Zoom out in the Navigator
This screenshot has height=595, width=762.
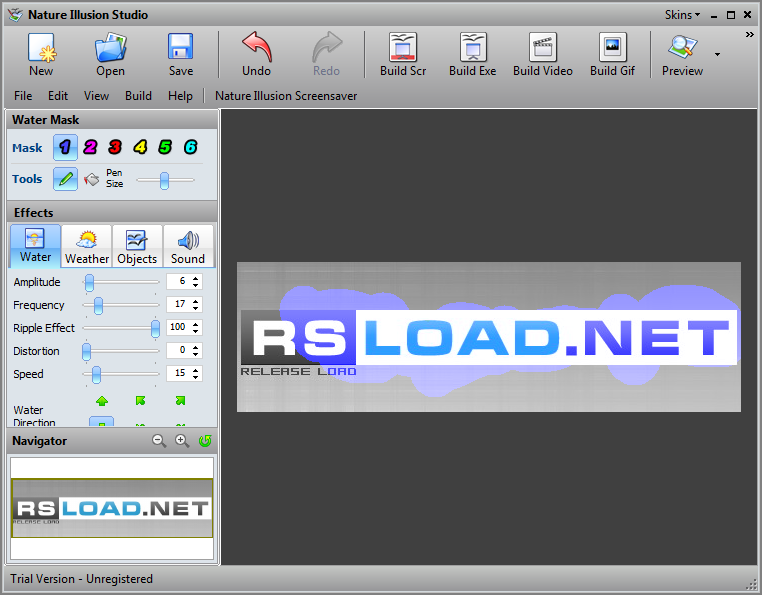(x=159, y=441)
